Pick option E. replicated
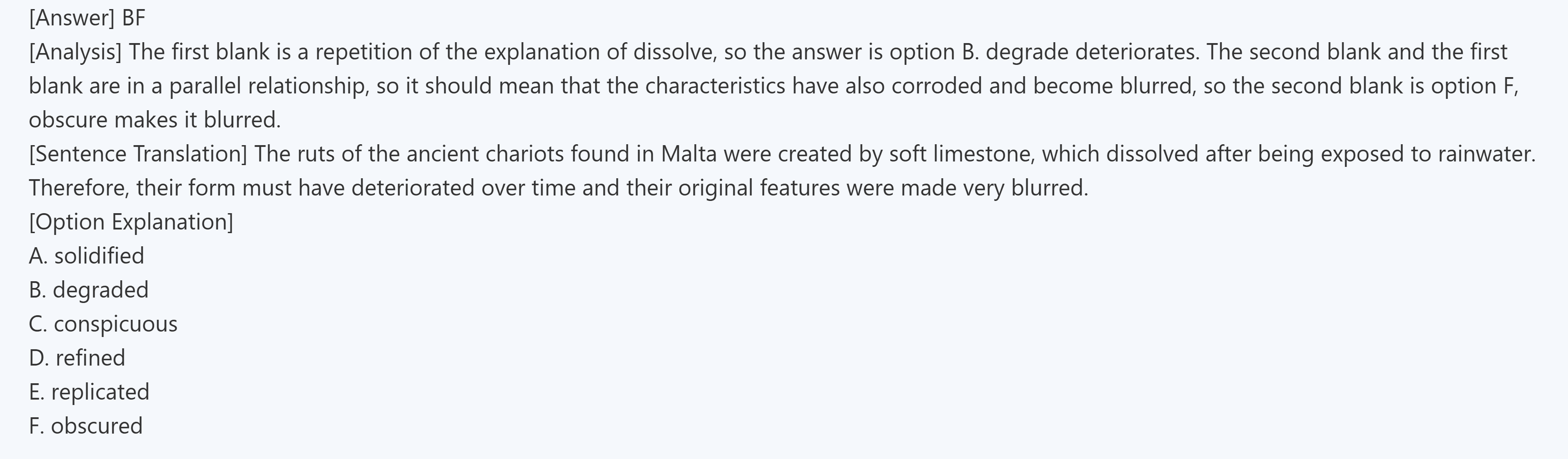This screenshot has height=459, width=1568. (89, 392)
